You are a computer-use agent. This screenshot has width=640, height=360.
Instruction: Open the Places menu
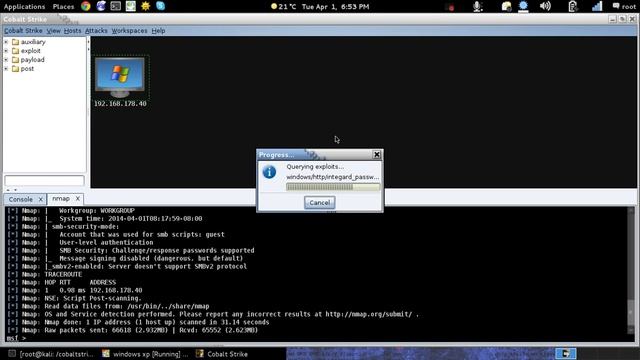63,7
